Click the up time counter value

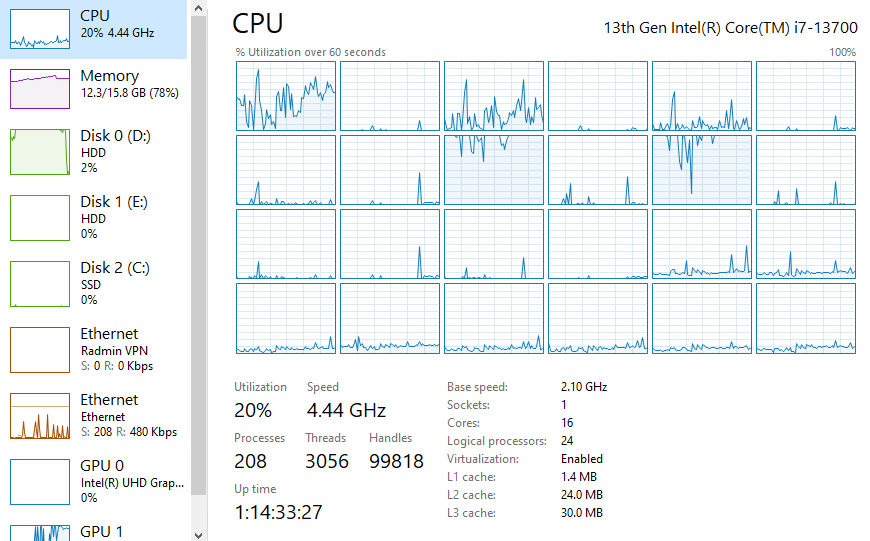(278, 512)
